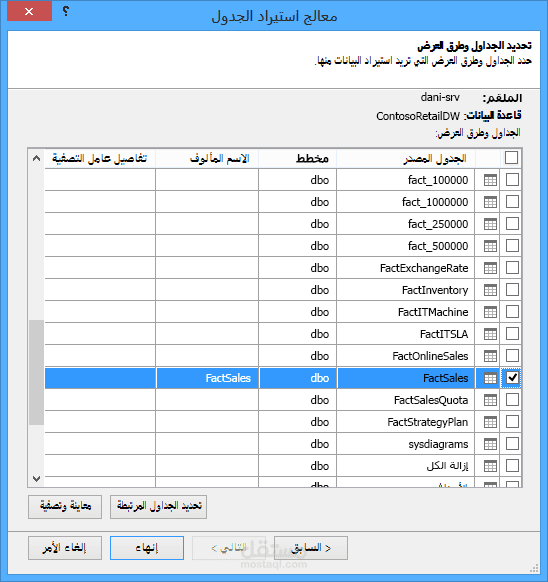Click the table icon beside FactITMachine

tap(490, 312)
